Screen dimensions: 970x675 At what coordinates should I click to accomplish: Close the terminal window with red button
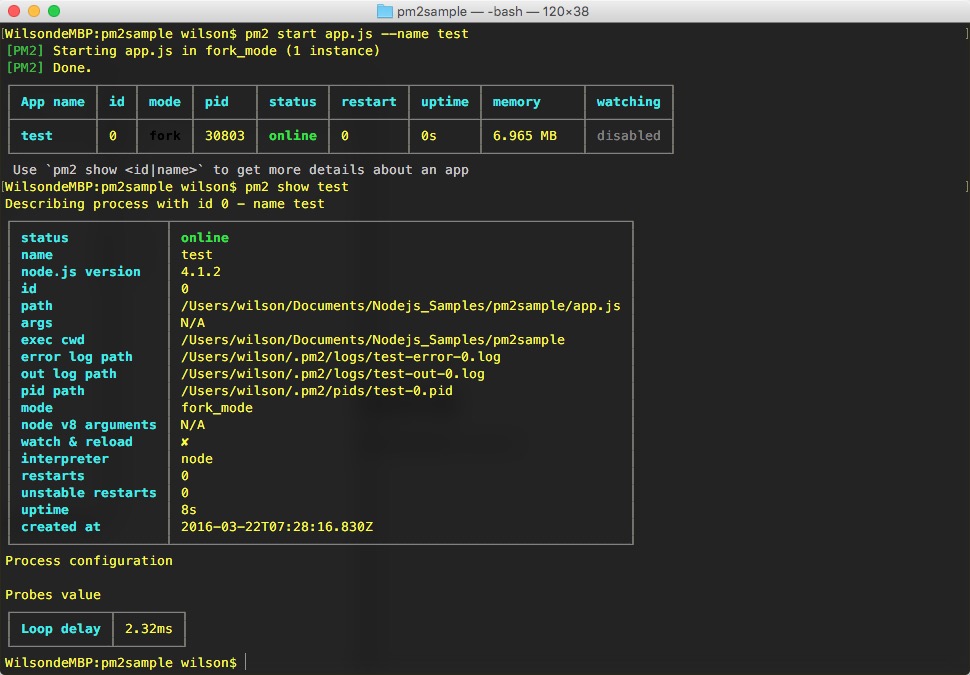click(14, 11)
